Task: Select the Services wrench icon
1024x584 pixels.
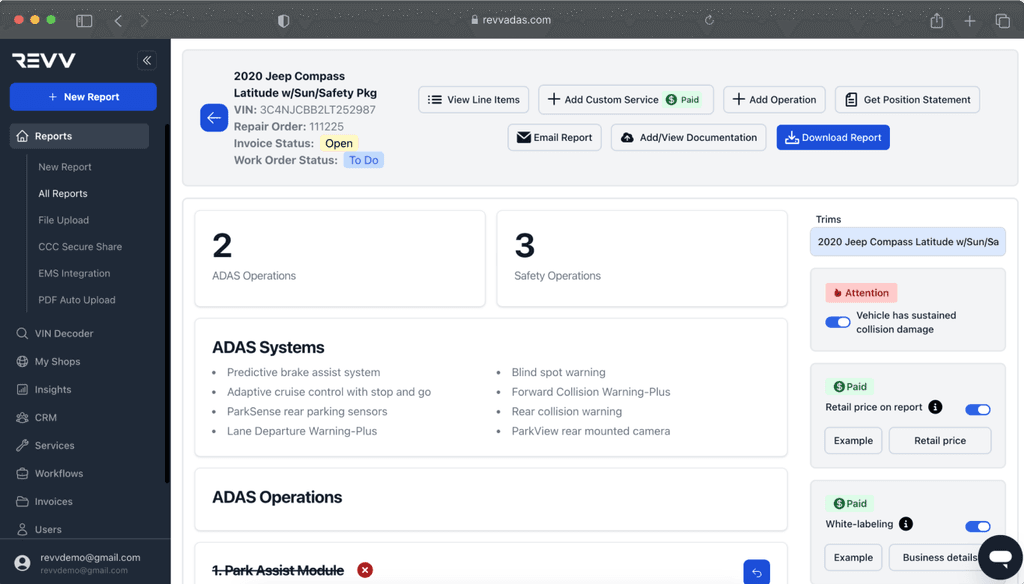Action: click(22, 445)
